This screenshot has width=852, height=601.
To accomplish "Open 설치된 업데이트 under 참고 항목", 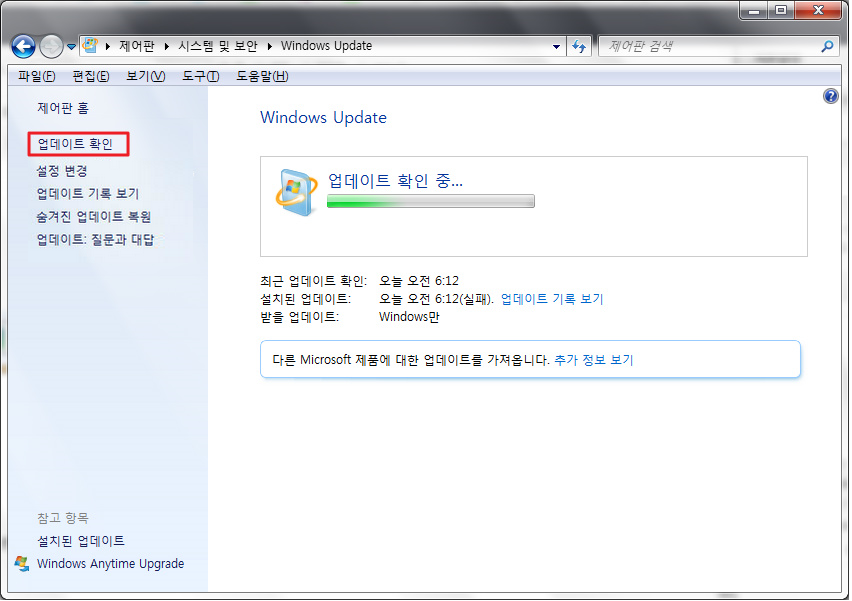I will tap(80, 541).
